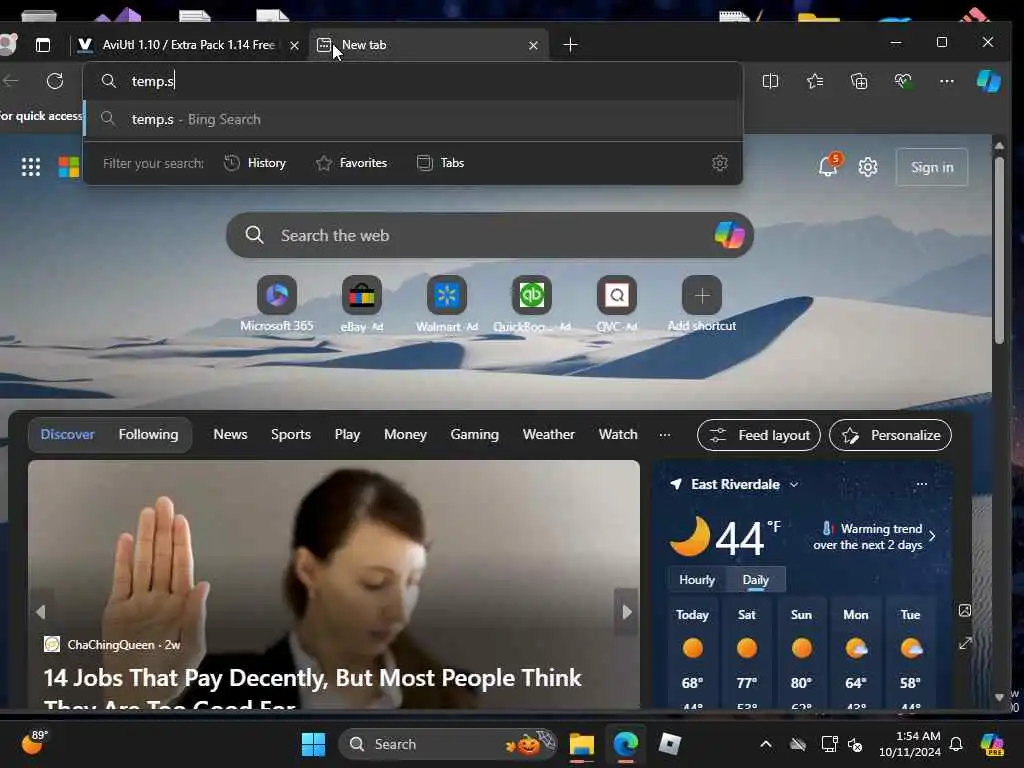This screenshot has width=1024, height=768.
Task: Close the AviUtl 1.10 tab
Action: pyautogui.click(x=295, y=45)
